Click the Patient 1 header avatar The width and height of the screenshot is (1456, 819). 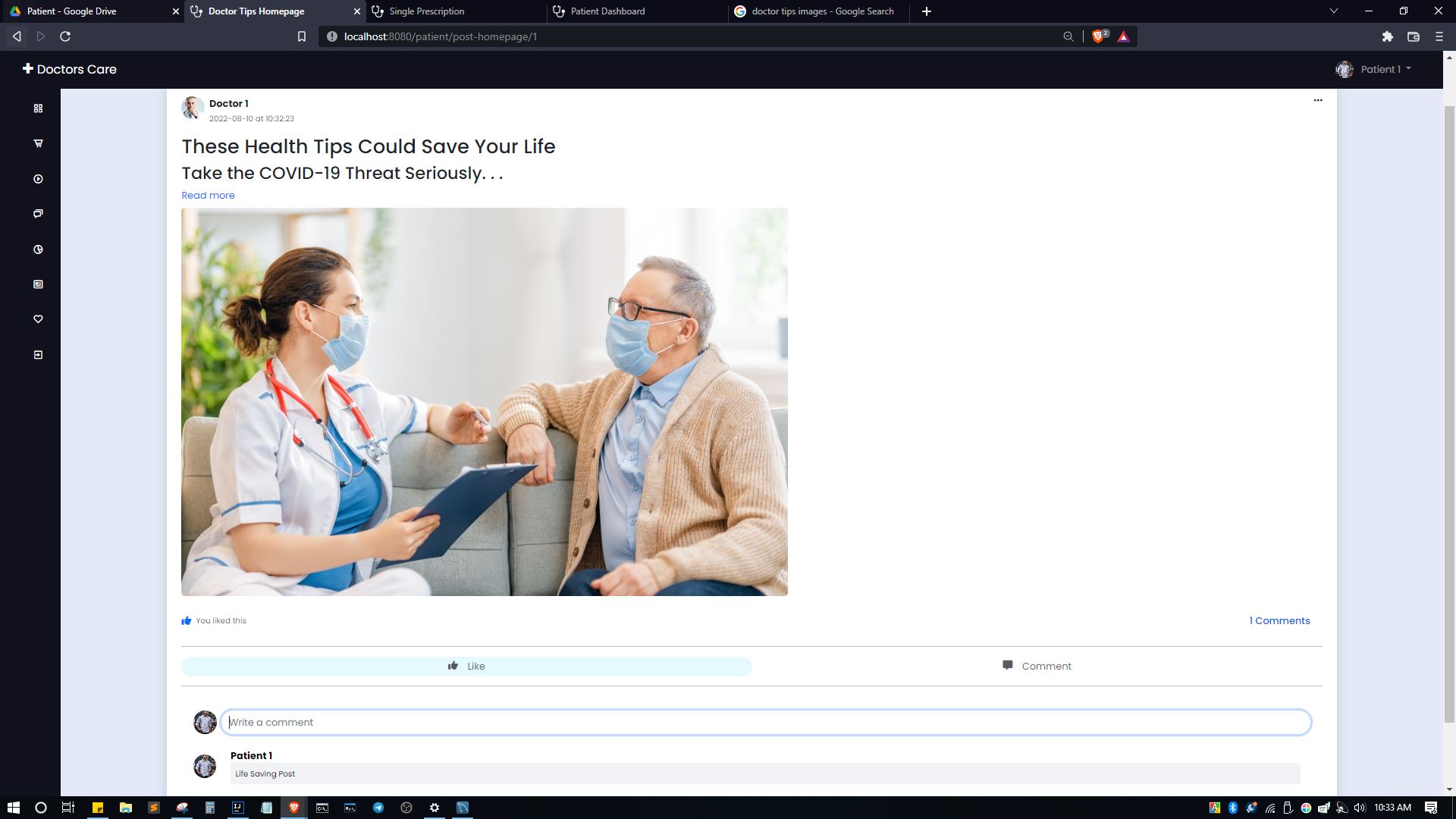pyautogui.click(x=1345, y=69)
